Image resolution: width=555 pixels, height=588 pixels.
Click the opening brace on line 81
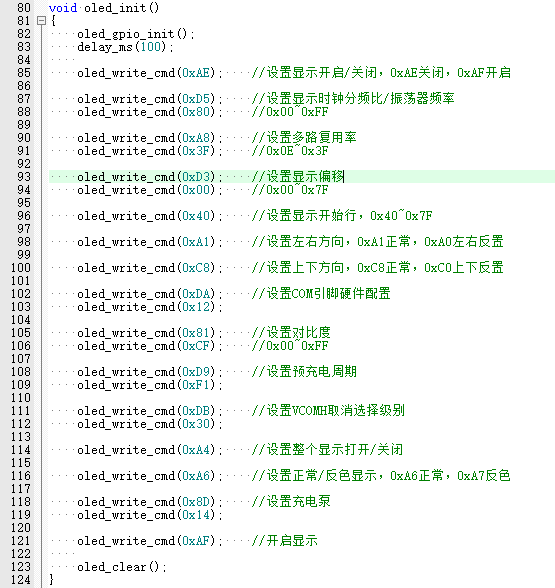click(53, 21)
